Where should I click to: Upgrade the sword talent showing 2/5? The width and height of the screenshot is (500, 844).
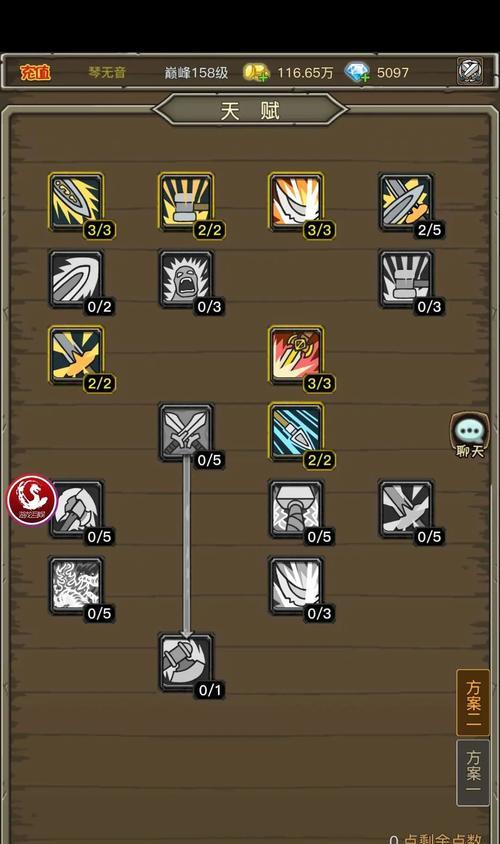click(406, 202)
